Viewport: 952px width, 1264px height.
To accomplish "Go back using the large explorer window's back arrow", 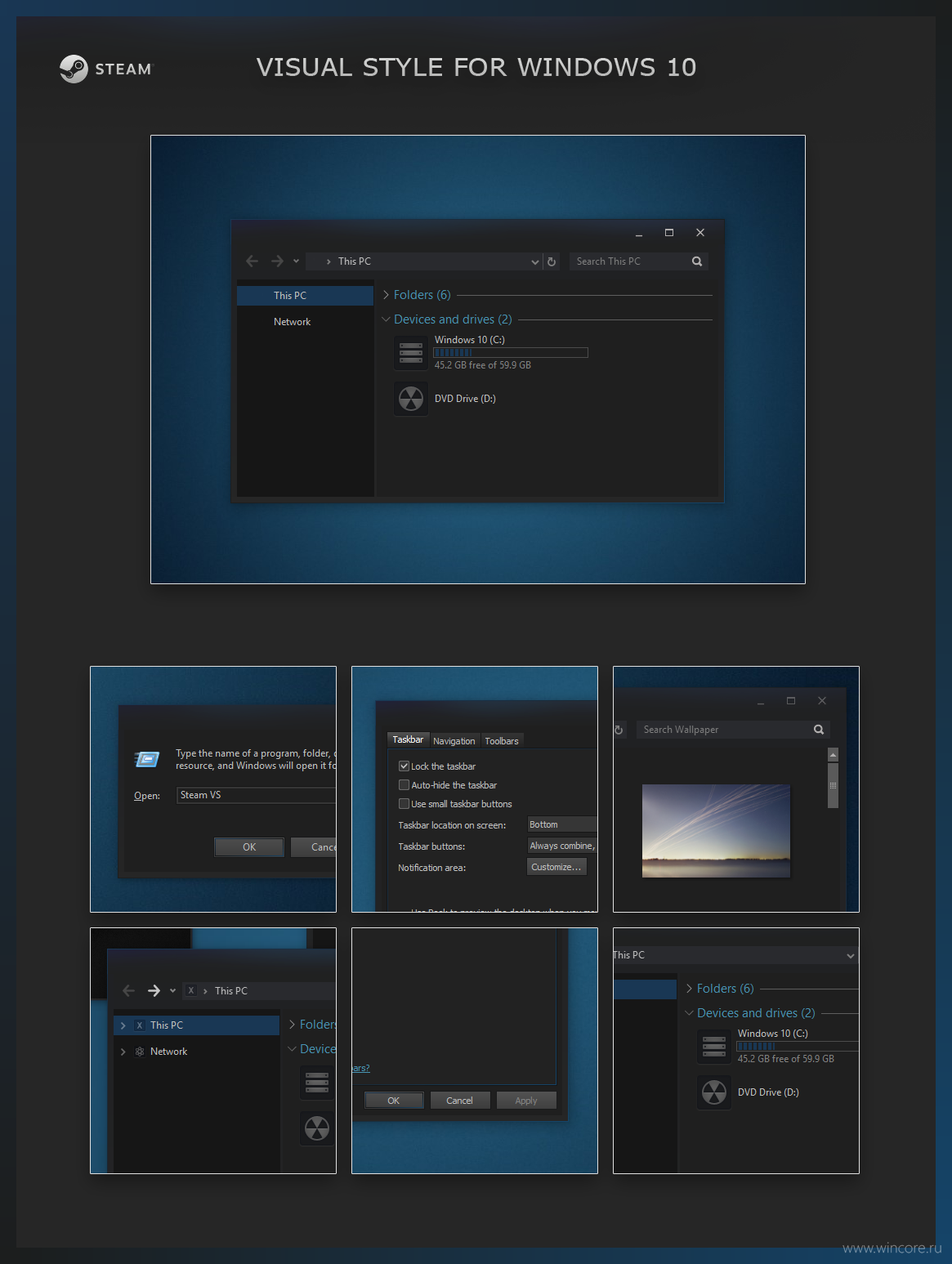I will click(252, 261).
